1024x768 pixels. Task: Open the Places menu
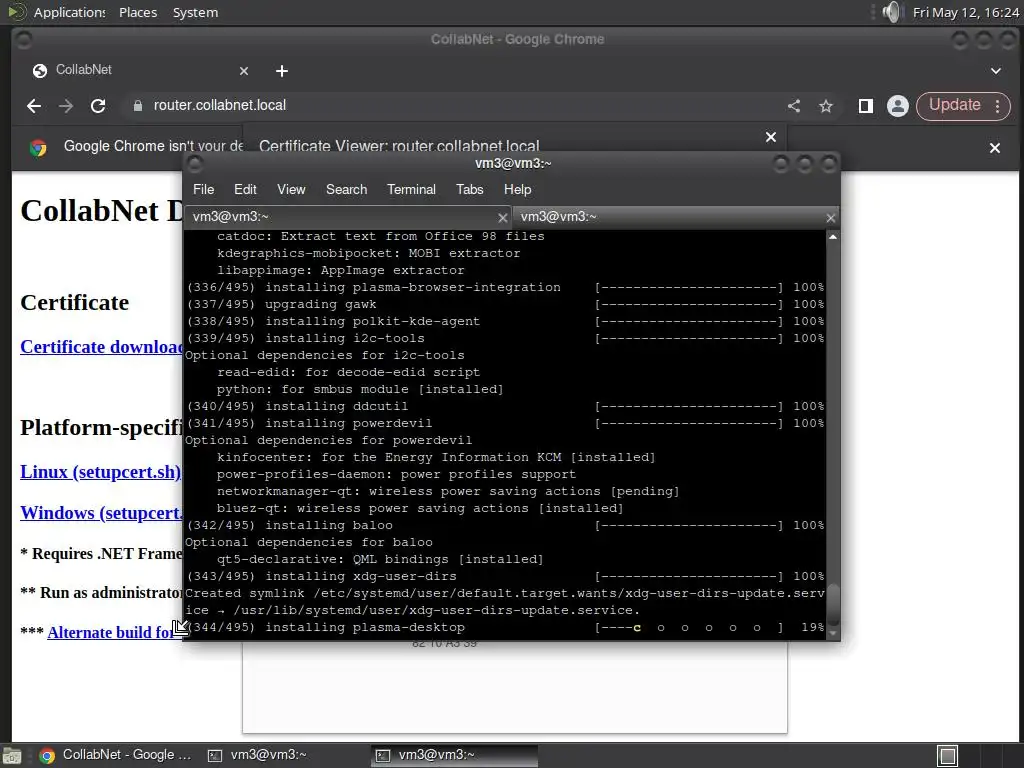[x=138, y=12]
